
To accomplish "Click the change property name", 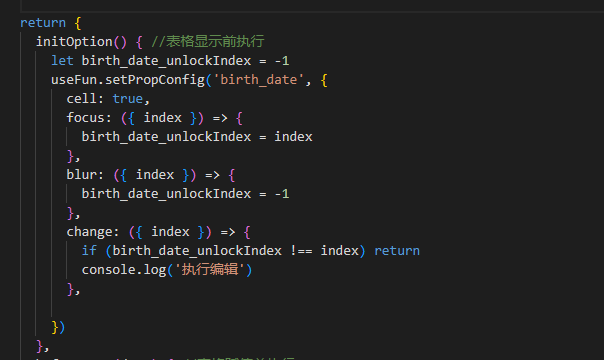I will (89, 232).
